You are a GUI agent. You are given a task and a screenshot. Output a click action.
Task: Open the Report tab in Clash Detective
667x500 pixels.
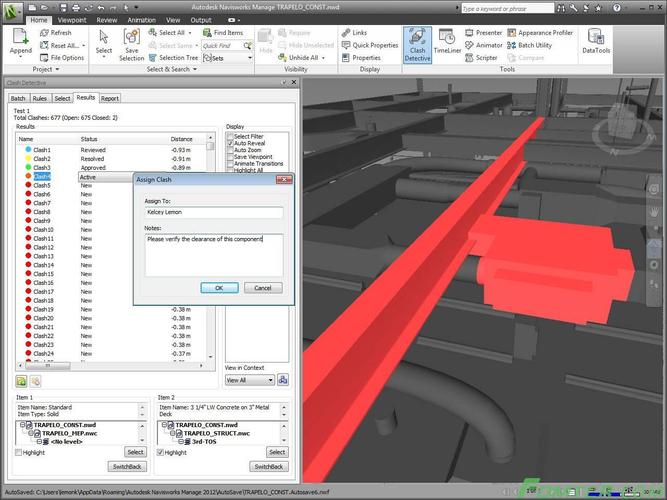coord(109,99)
